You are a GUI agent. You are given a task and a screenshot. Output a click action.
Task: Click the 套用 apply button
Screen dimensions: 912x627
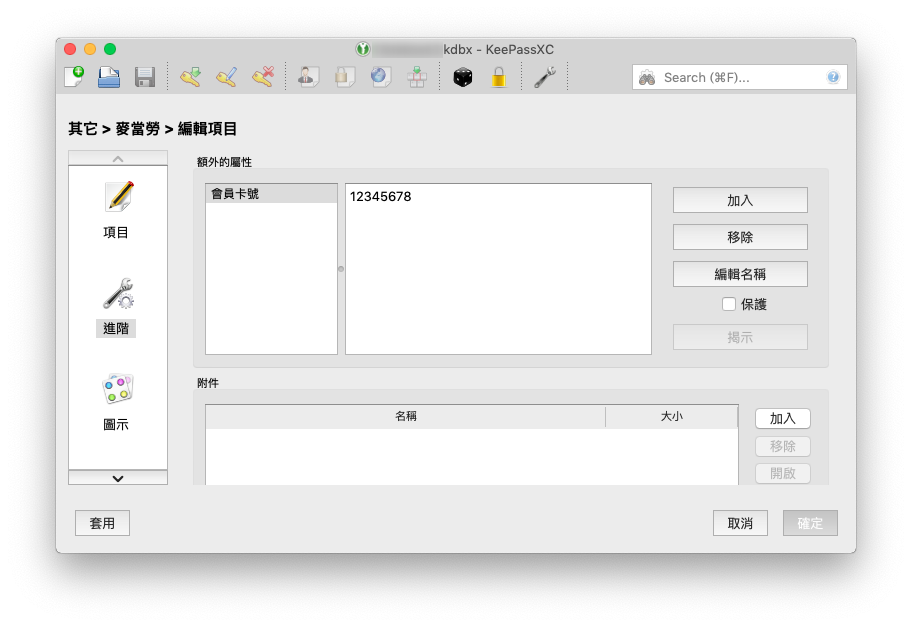tap(102, 523)
